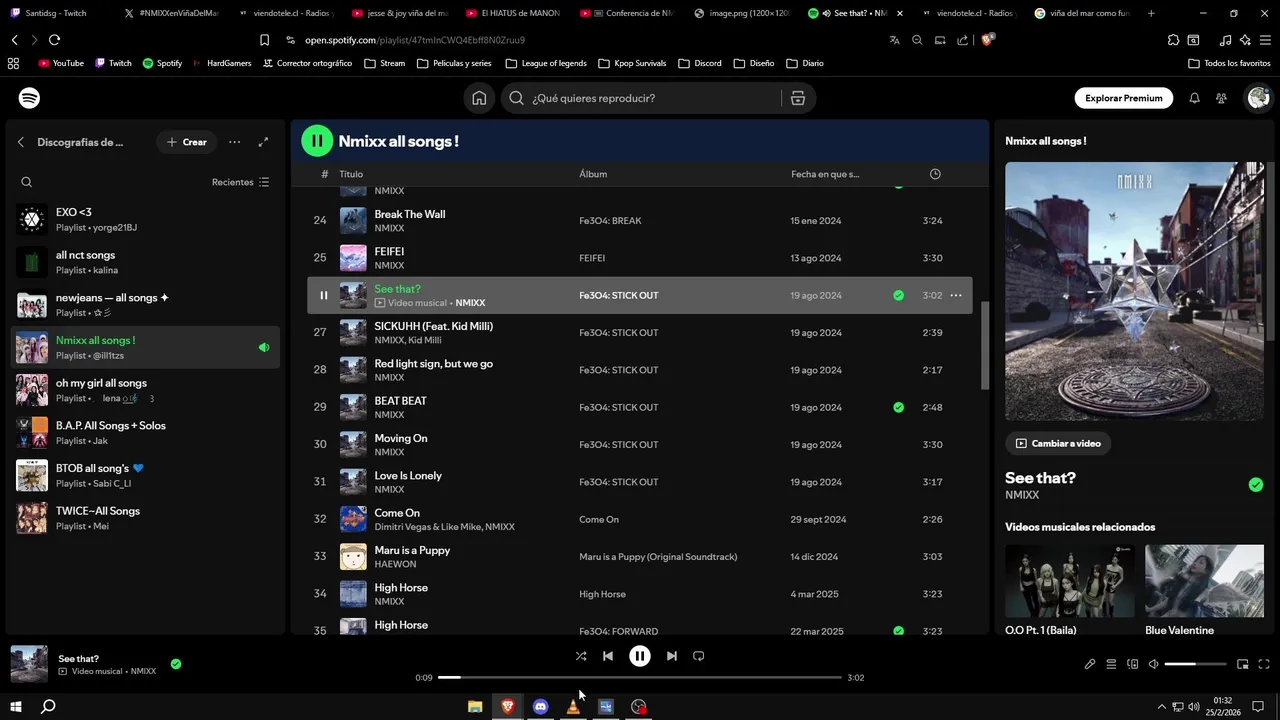This screenshot has width=1280, height=720.
Task: Open the user profile avatar
Action: [x=1257, y=98]
